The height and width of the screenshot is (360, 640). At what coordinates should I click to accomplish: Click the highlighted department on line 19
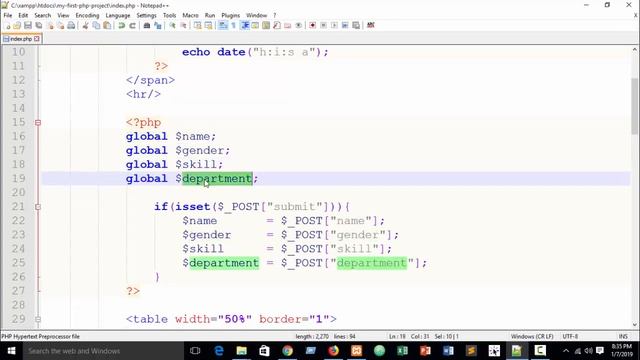tap(217, 178)
